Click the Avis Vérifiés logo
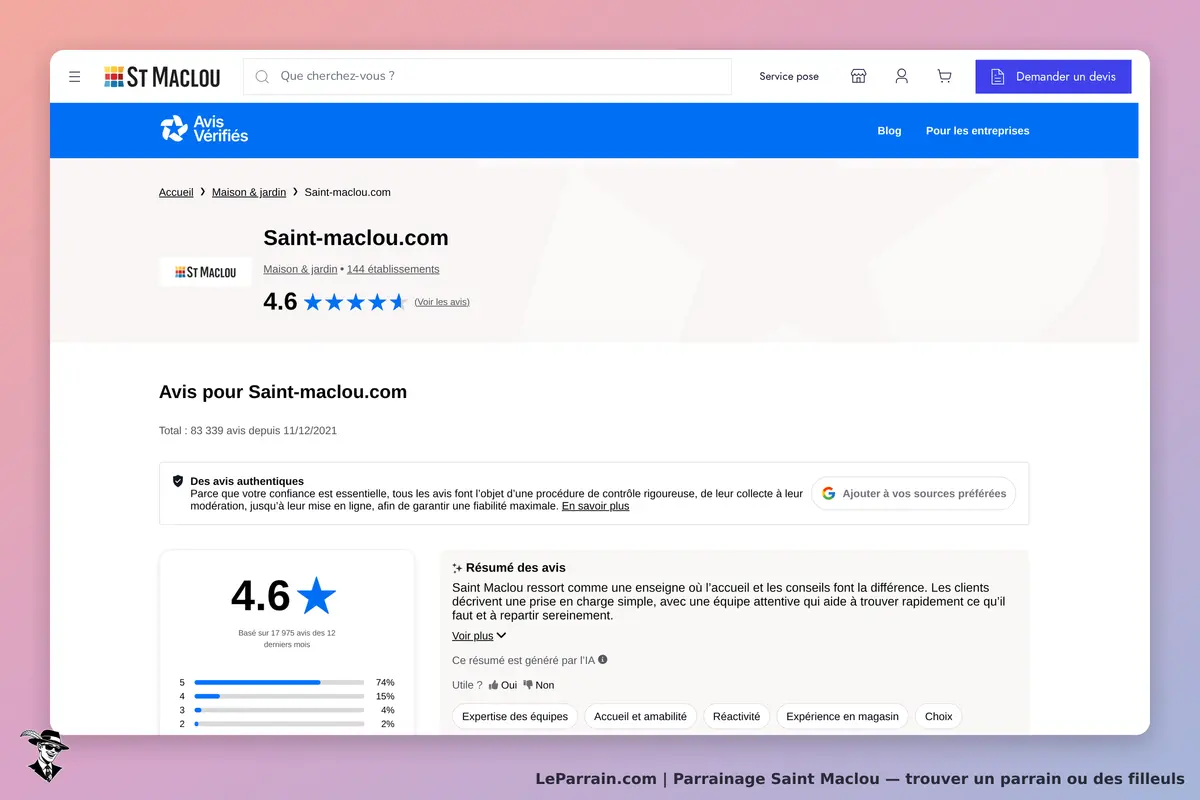This screenshot has width=1200, height=800. [204, 129]
